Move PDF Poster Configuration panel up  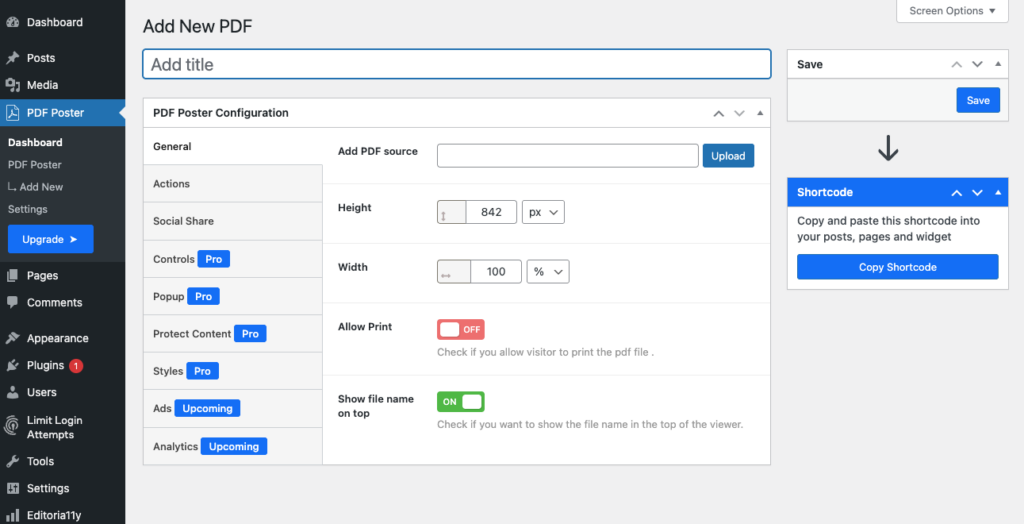click(x=718, y=113)
